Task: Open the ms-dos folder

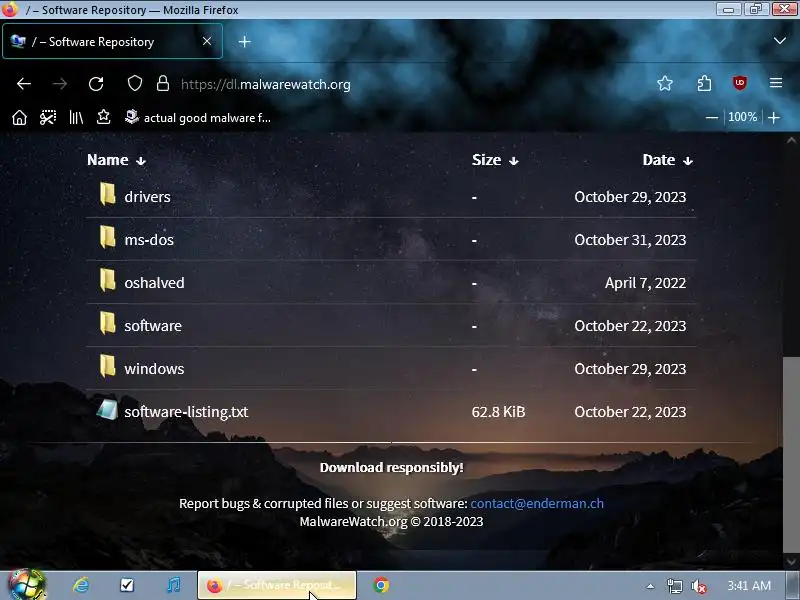Action: coord(149,240)
